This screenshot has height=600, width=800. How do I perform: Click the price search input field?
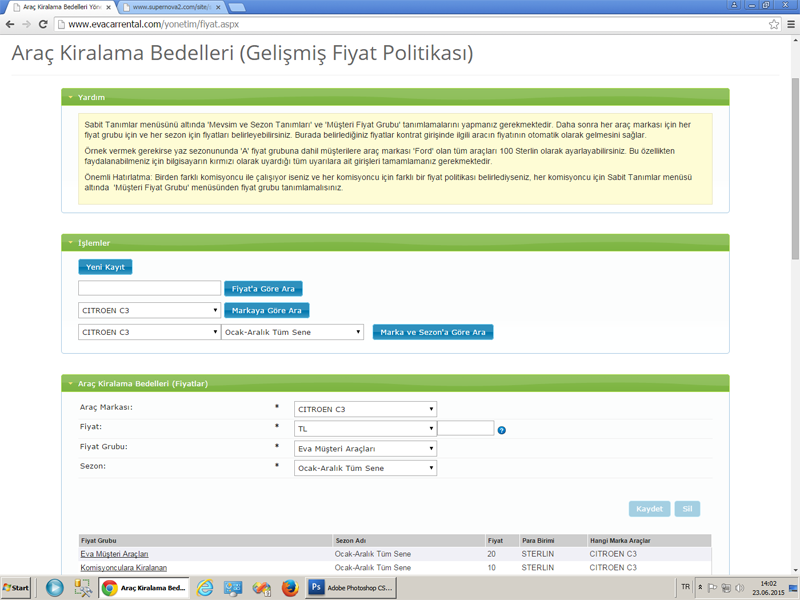point(149,288)
